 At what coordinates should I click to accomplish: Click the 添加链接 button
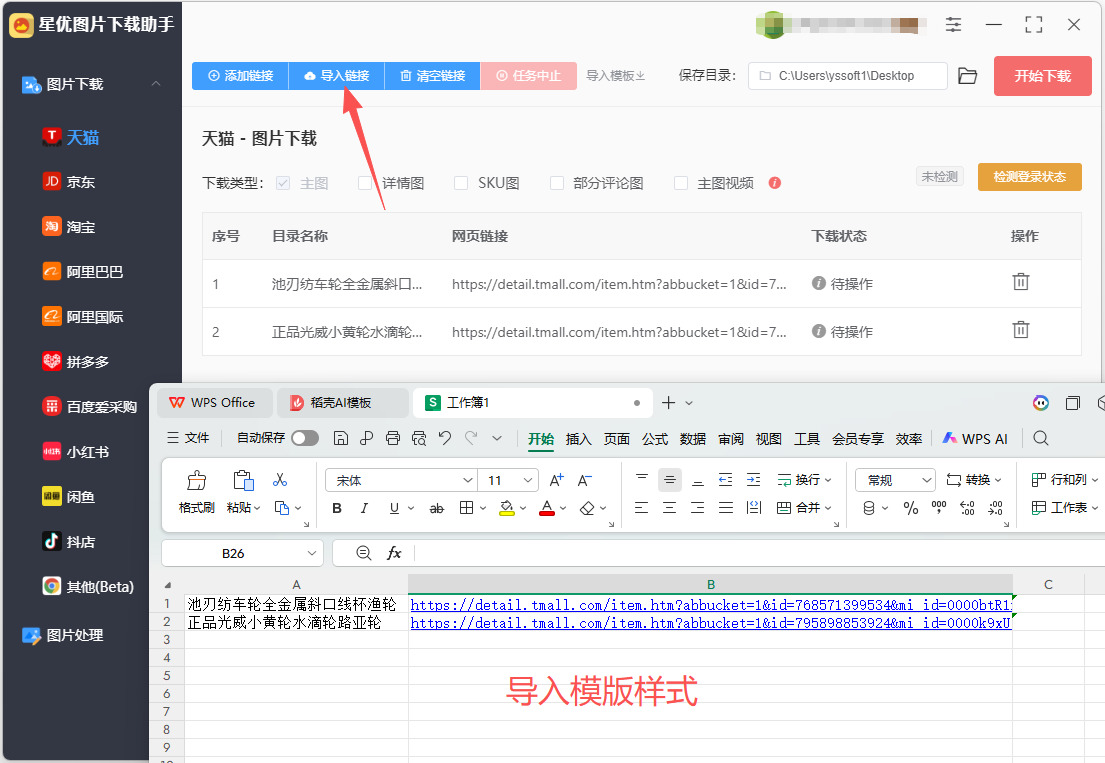pos(240,75)
